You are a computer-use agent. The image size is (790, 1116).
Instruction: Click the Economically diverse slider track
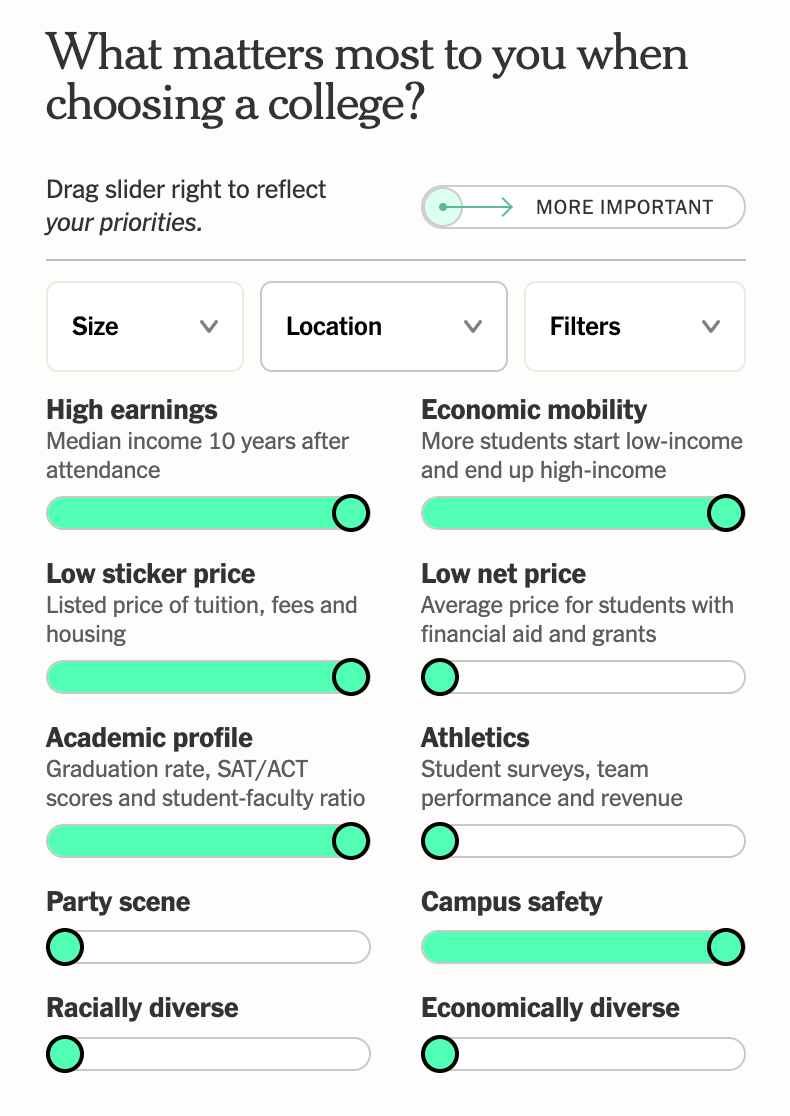tap(583, 1054)
